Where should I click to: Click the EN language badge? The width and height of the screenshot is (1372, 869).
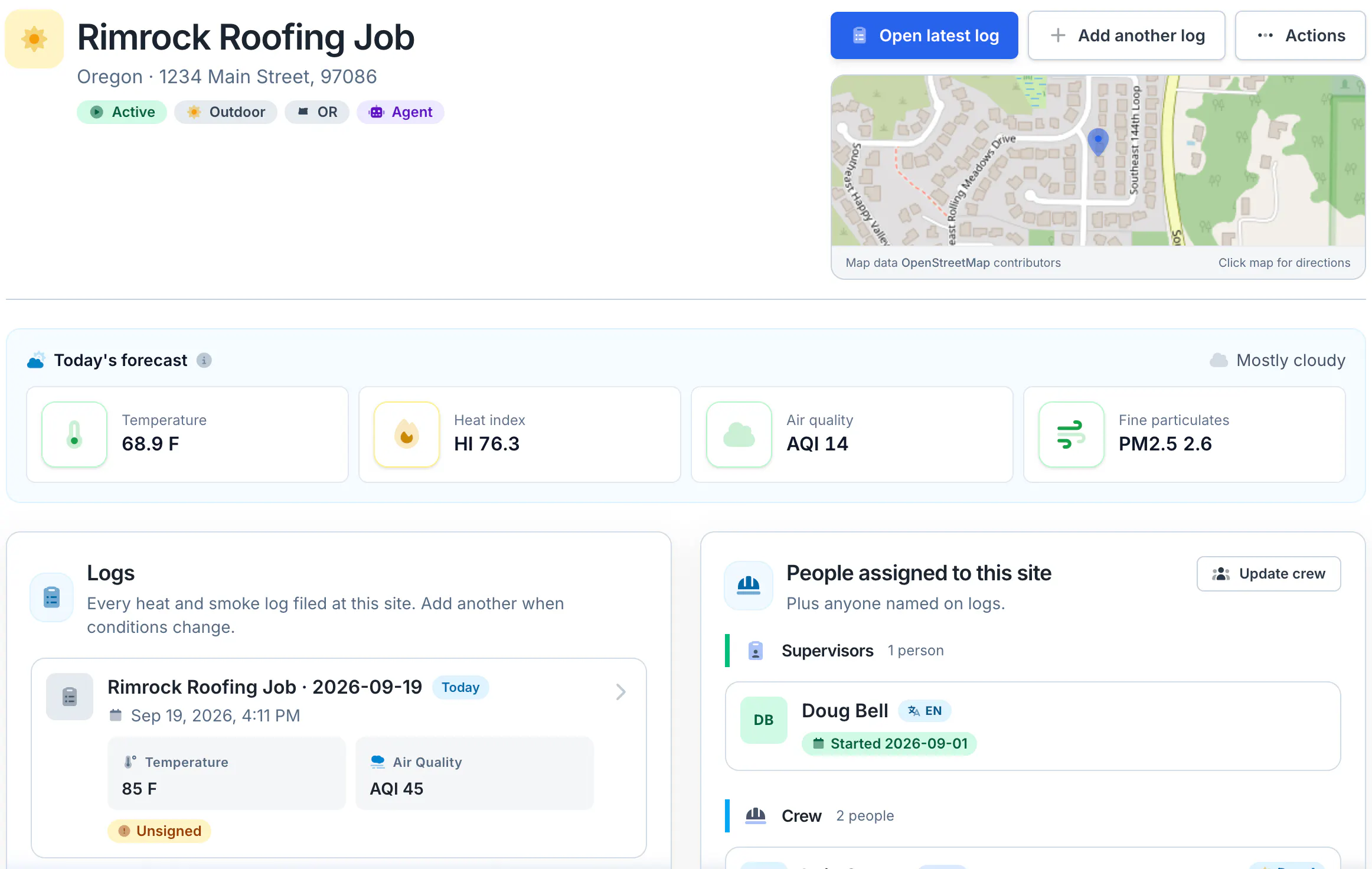tap(925, 711)
